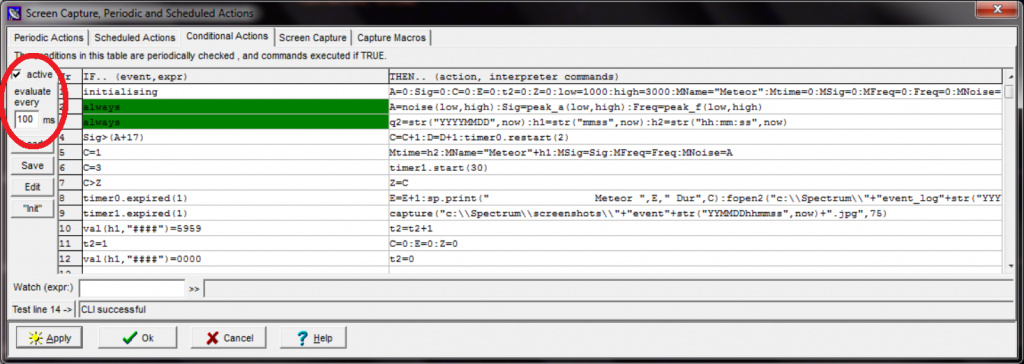The width and height of the screenshot is (1024, 364).
Task: Select the 't2=1' condition cell
Action: (235, 244)
